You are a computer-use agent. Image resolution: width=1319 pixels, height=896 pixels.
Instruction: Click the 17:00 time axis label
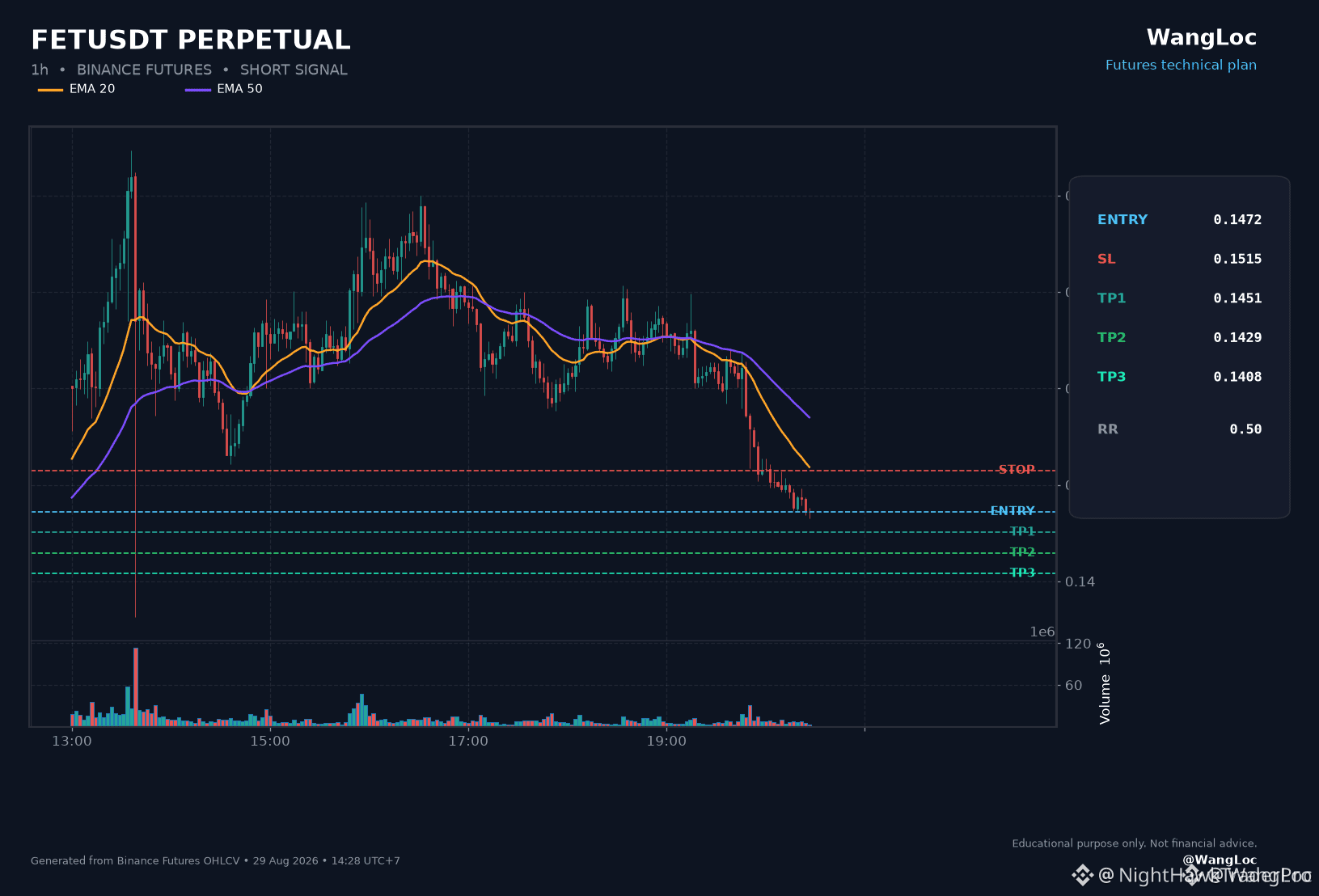click(468, 742)
